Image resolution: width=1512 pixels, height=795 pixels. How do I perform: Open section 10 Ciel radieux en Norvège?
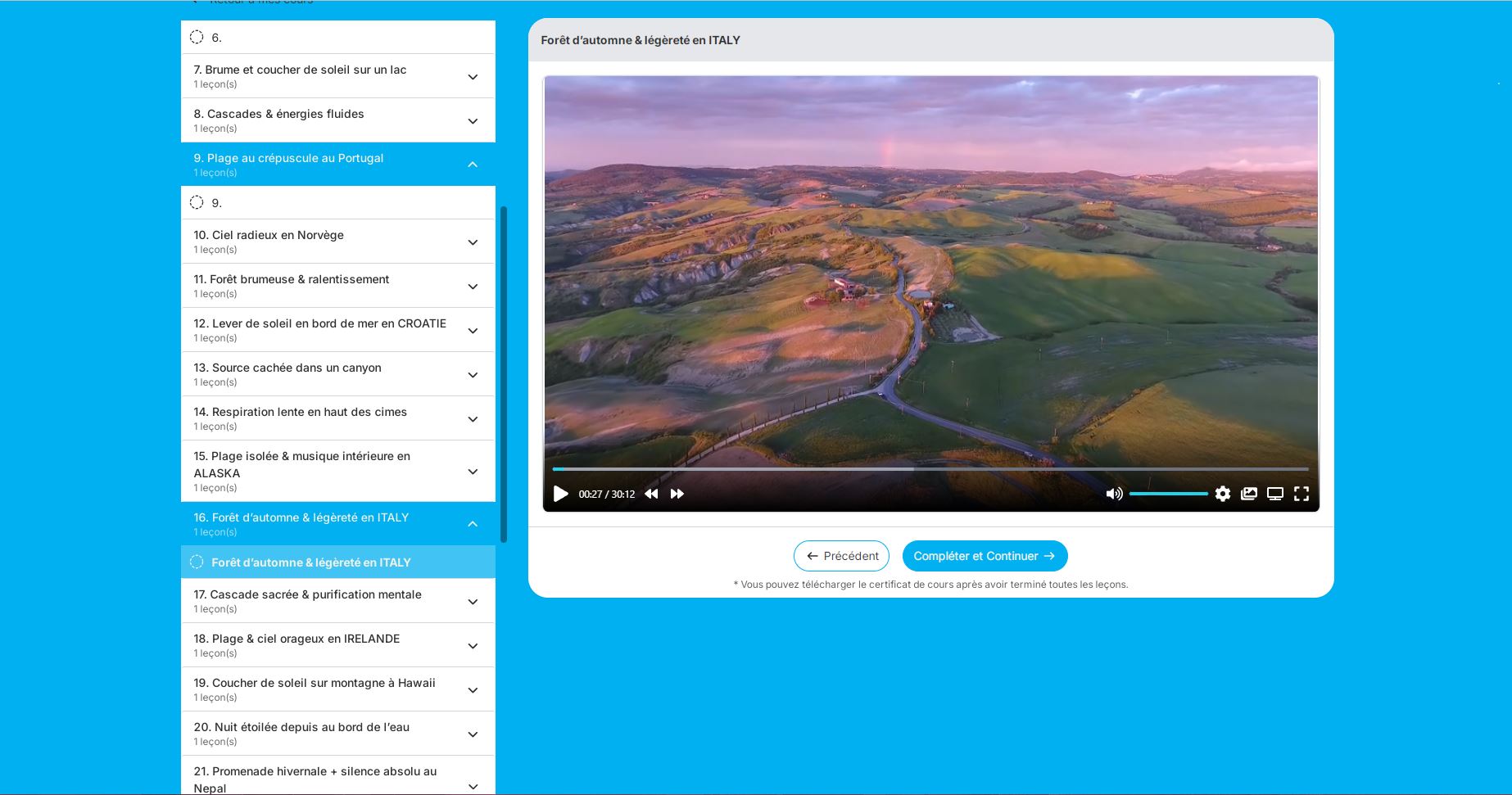(473, 242)
